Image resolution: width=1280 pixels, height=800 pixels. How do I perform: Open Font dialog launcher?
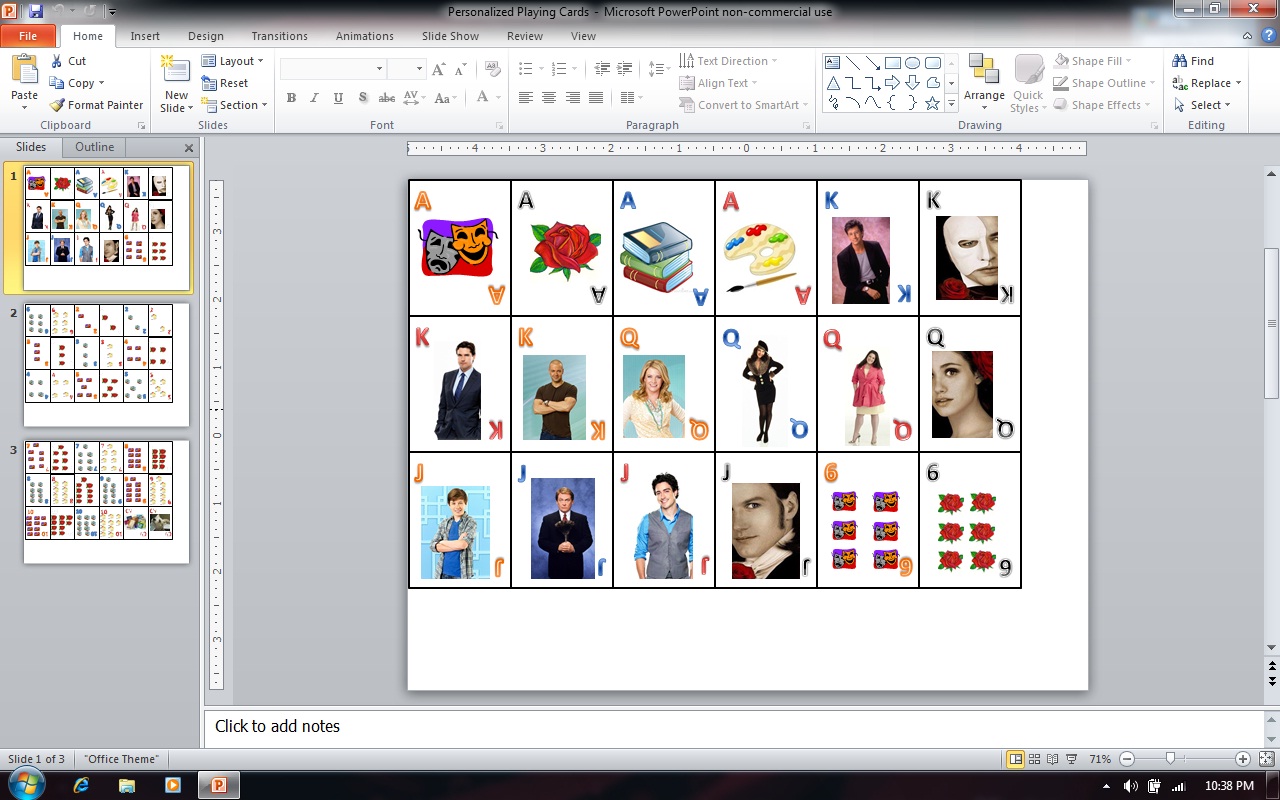pyautogui.click(x=499, y=126)
